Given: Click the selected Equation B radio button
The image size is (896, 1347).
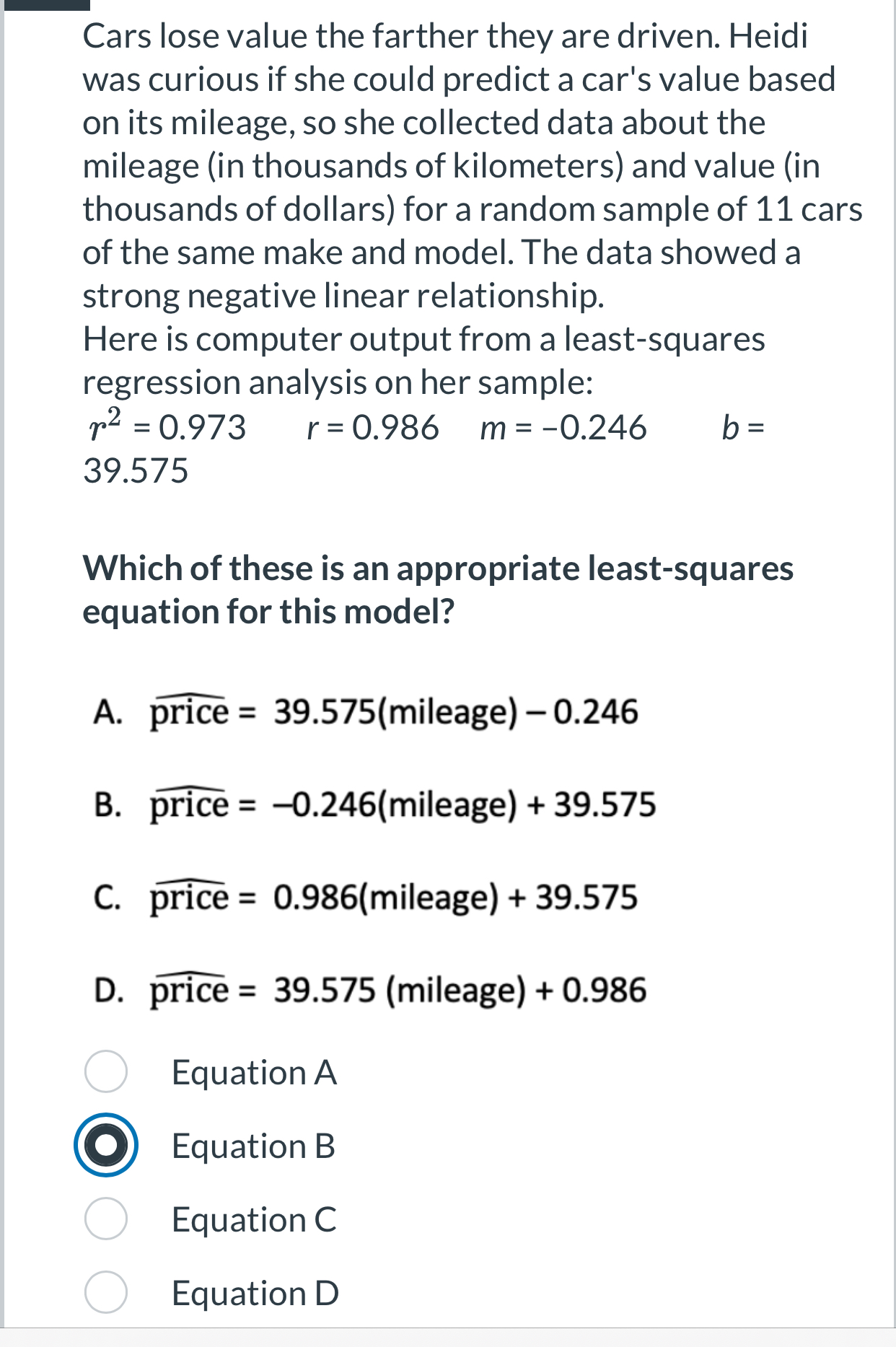Looking at the screenshot, I should pos(106,1145).
